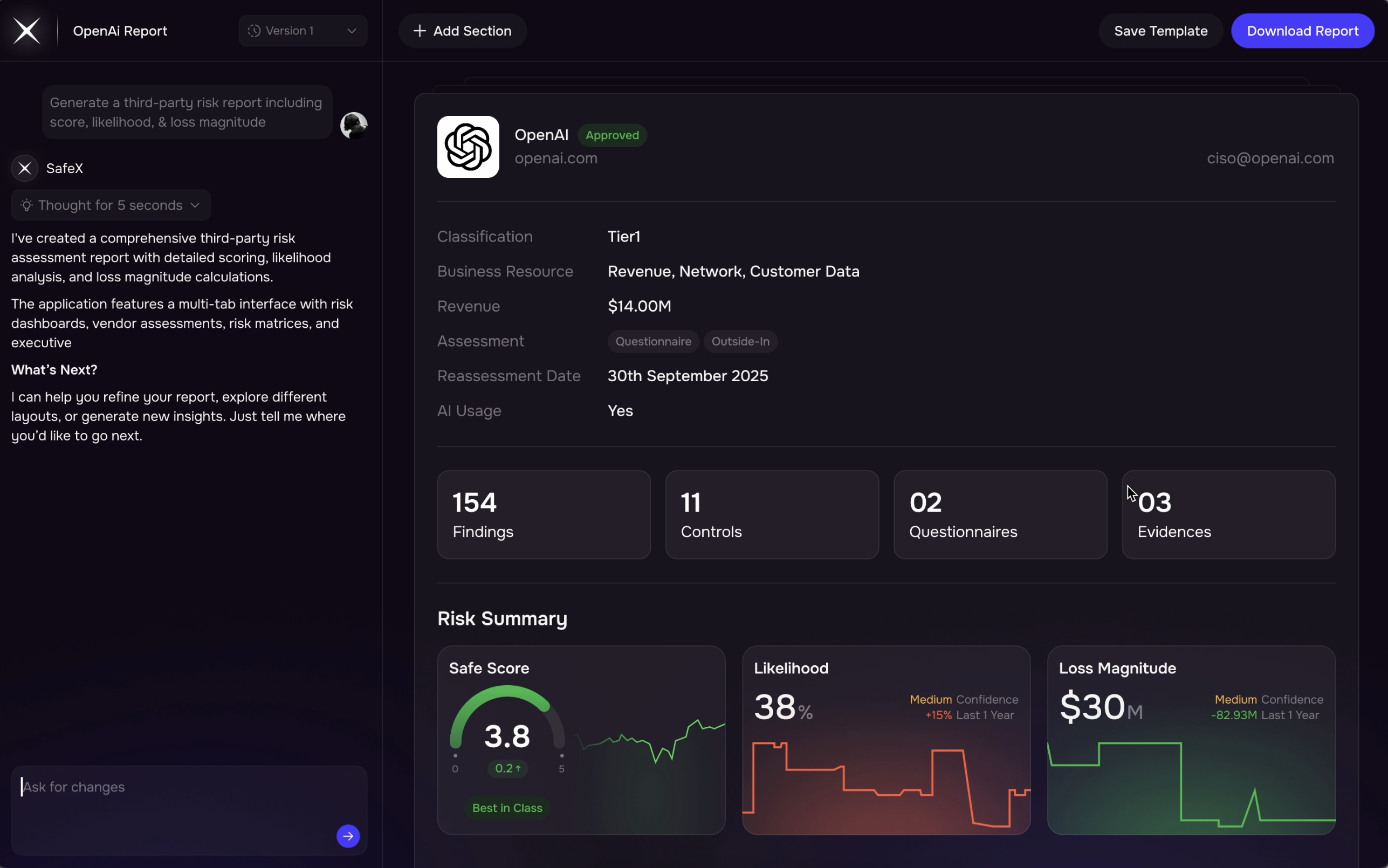Click Download Report button
Screen dimensions: 1388x868
1302,31
